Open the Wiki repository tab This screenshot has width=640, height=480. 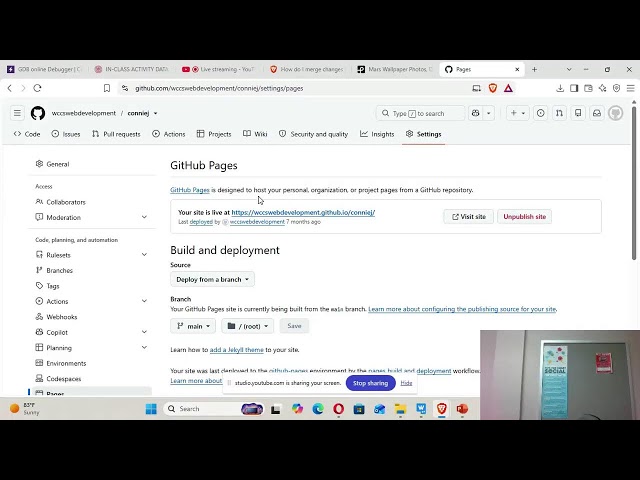[255, 134]
